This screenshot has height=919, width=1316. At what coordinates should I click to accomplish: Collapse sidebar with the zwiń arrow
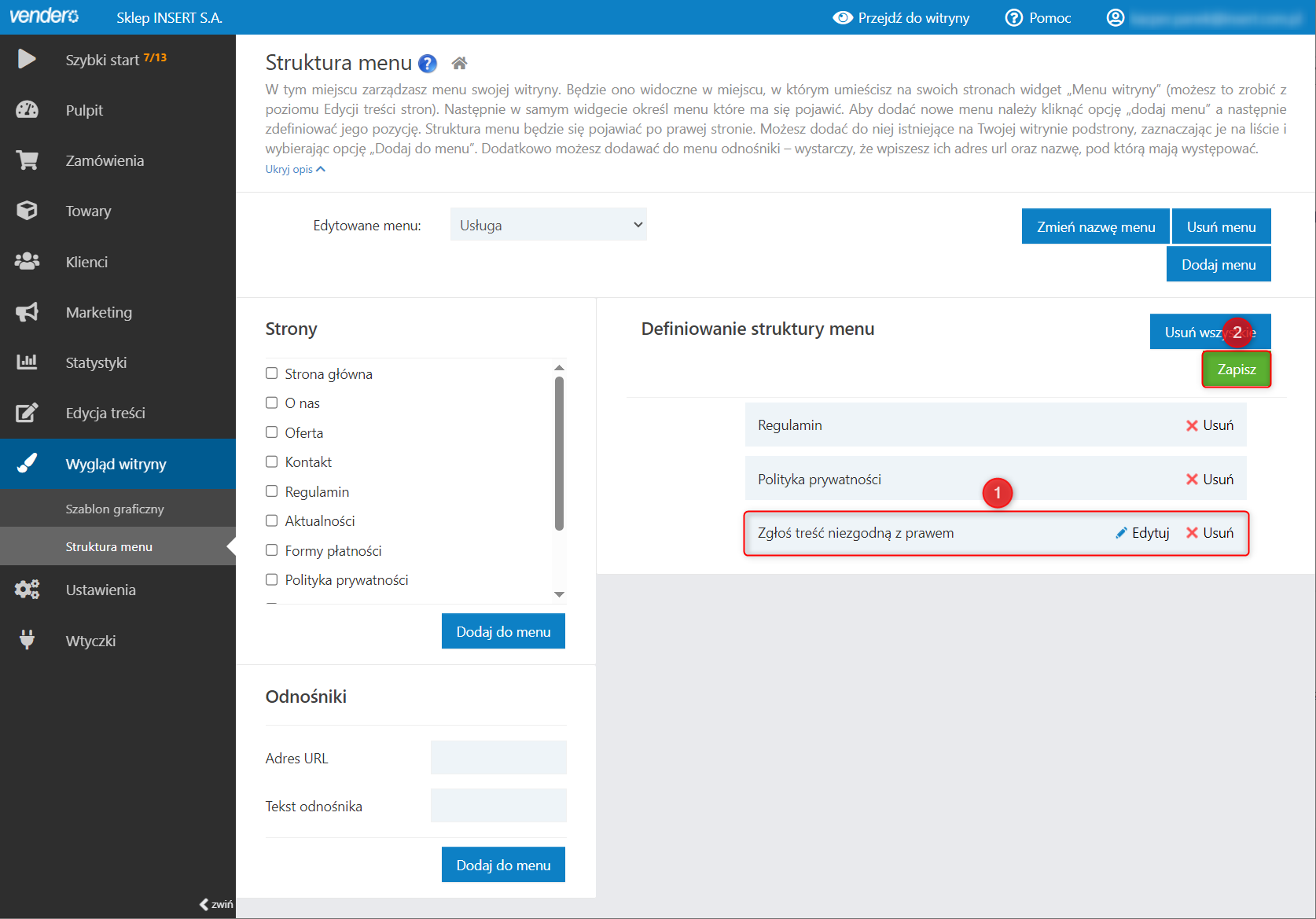coord(215,904)
